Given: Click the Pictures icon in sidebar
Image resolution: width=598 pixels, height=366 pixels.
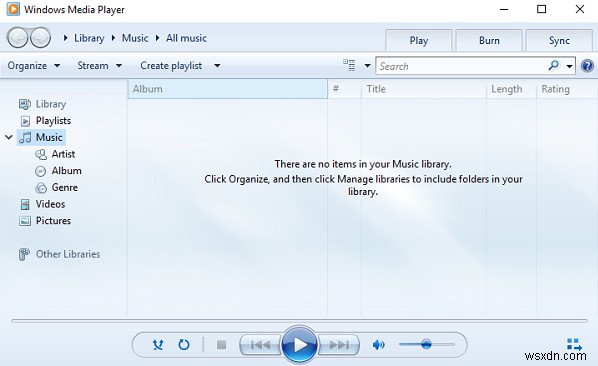Looking at the screenshot, I should (x=25, y=221).
